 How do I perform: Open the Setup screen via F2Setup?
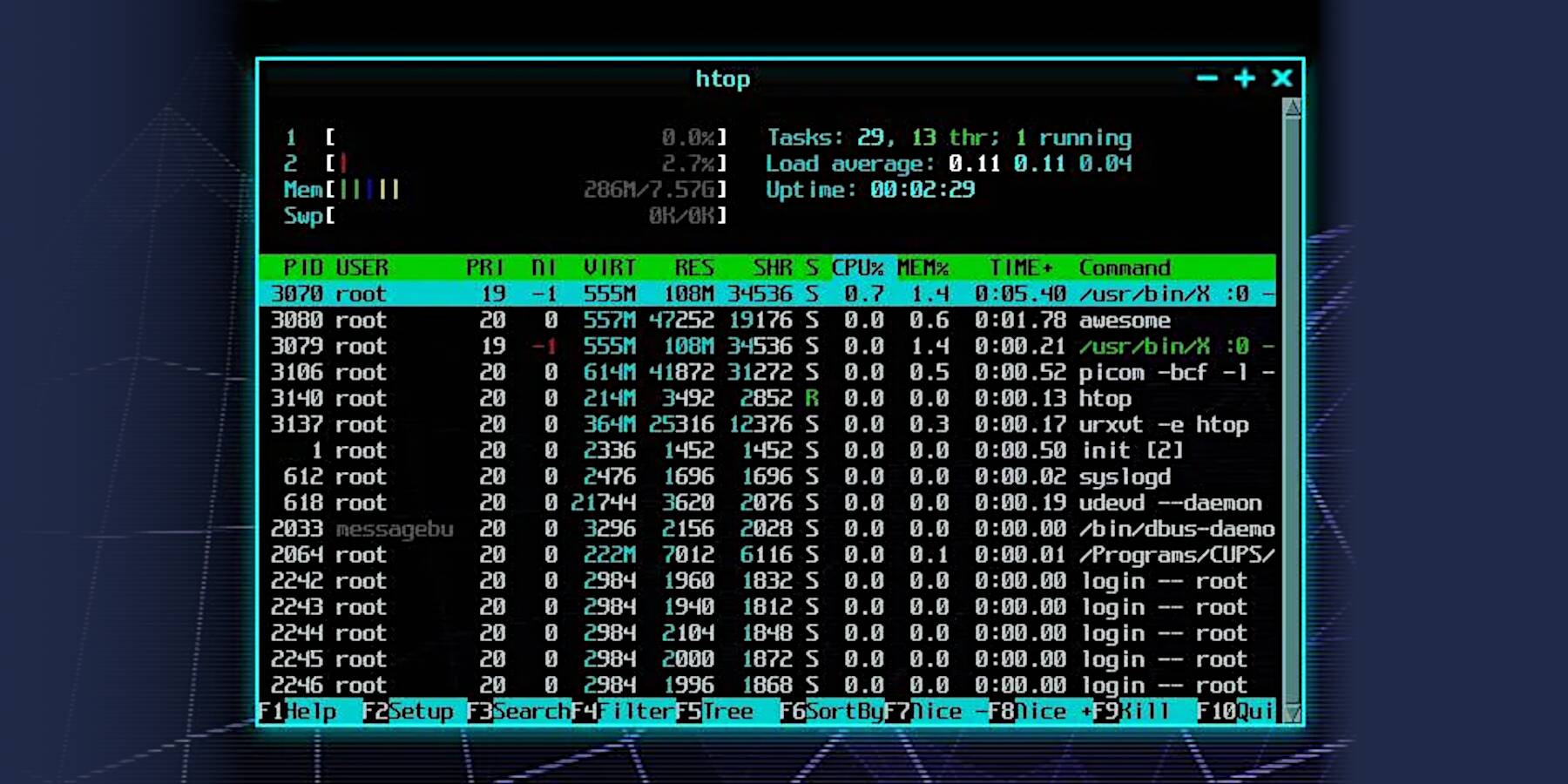[409, 712]
